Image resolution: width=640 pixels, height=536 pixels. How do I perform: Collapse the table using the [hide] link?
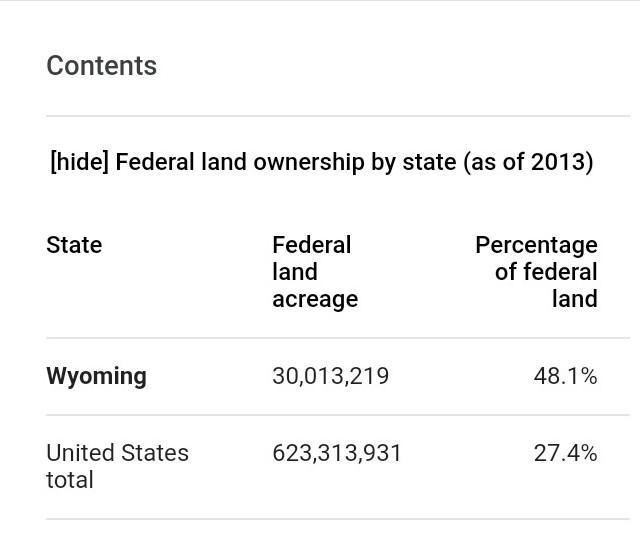click(x=79, y=162)
